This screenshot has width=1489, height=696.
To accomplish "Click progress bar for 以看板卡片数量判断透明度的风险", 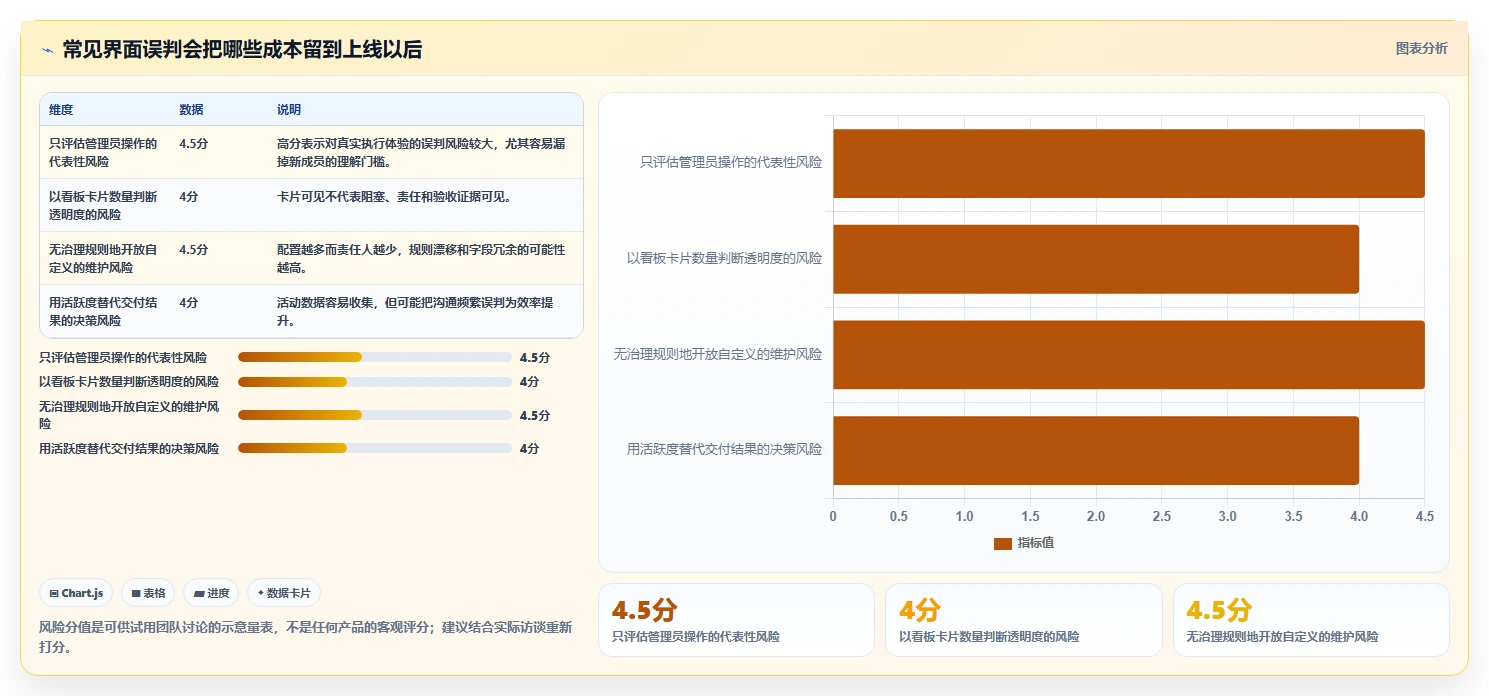I will pos(375,382).
